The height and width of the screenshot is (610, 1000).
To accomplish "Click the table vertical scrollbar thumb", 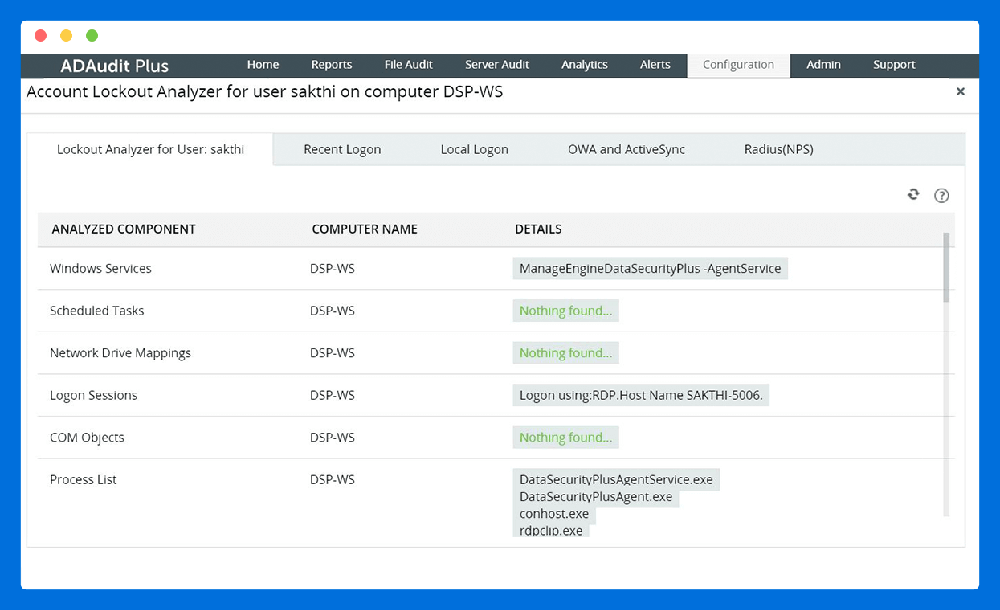I will (x=946, y=267).
